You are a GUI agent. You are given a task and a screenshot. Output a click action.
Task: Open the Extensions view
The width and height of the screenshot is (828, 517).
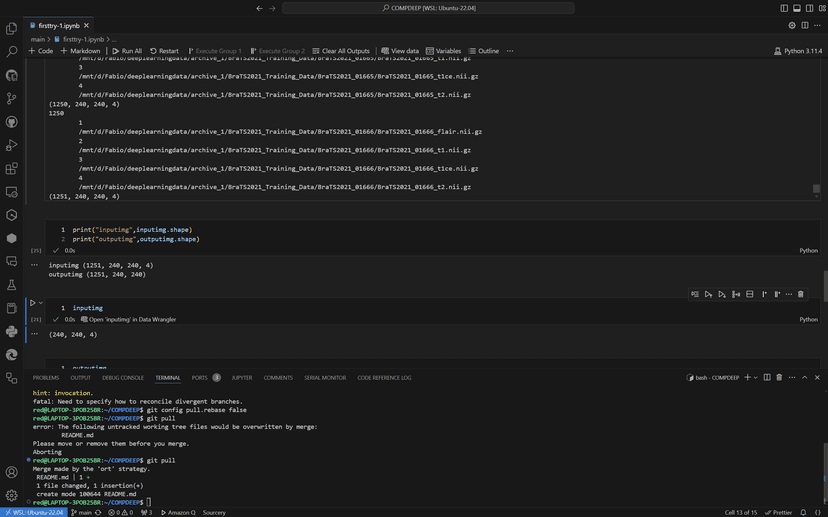(x=12, y=169)
